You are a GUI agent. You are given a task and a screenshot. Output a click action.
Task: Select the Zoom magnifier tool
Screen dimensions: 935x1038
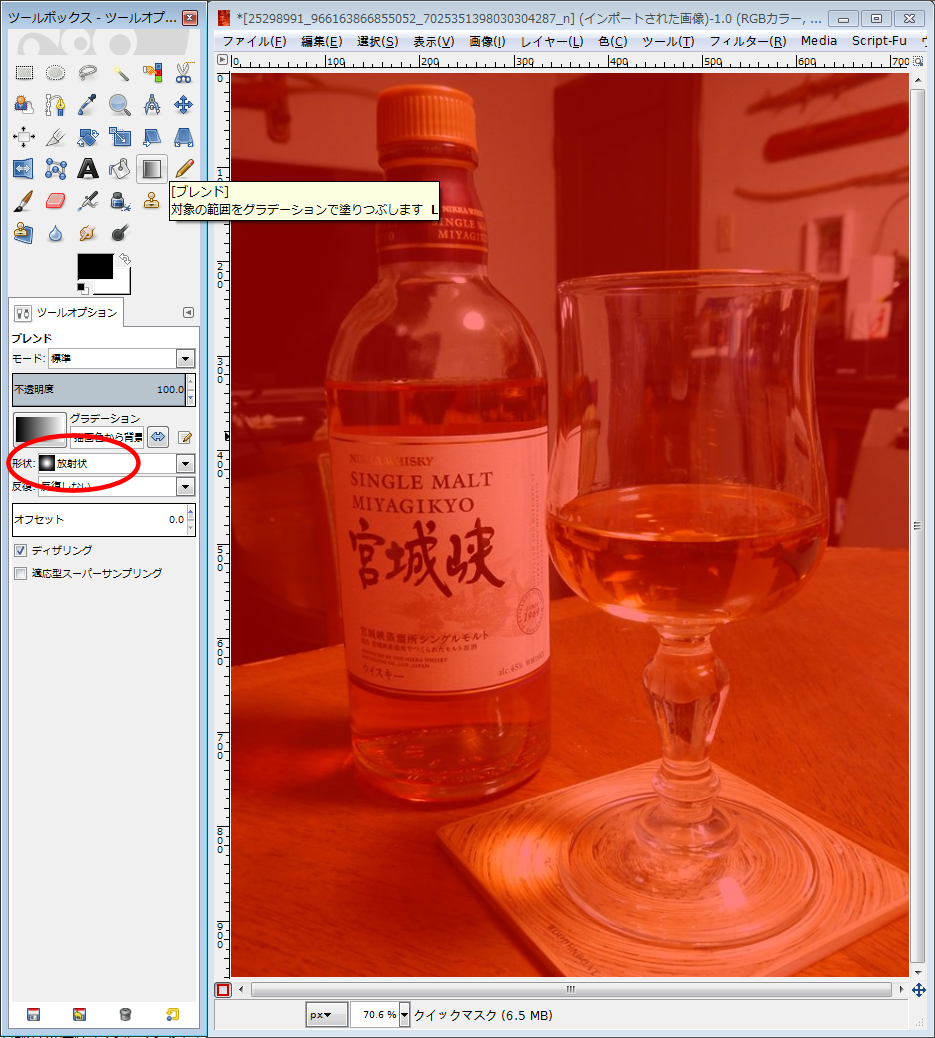(120, 105)
